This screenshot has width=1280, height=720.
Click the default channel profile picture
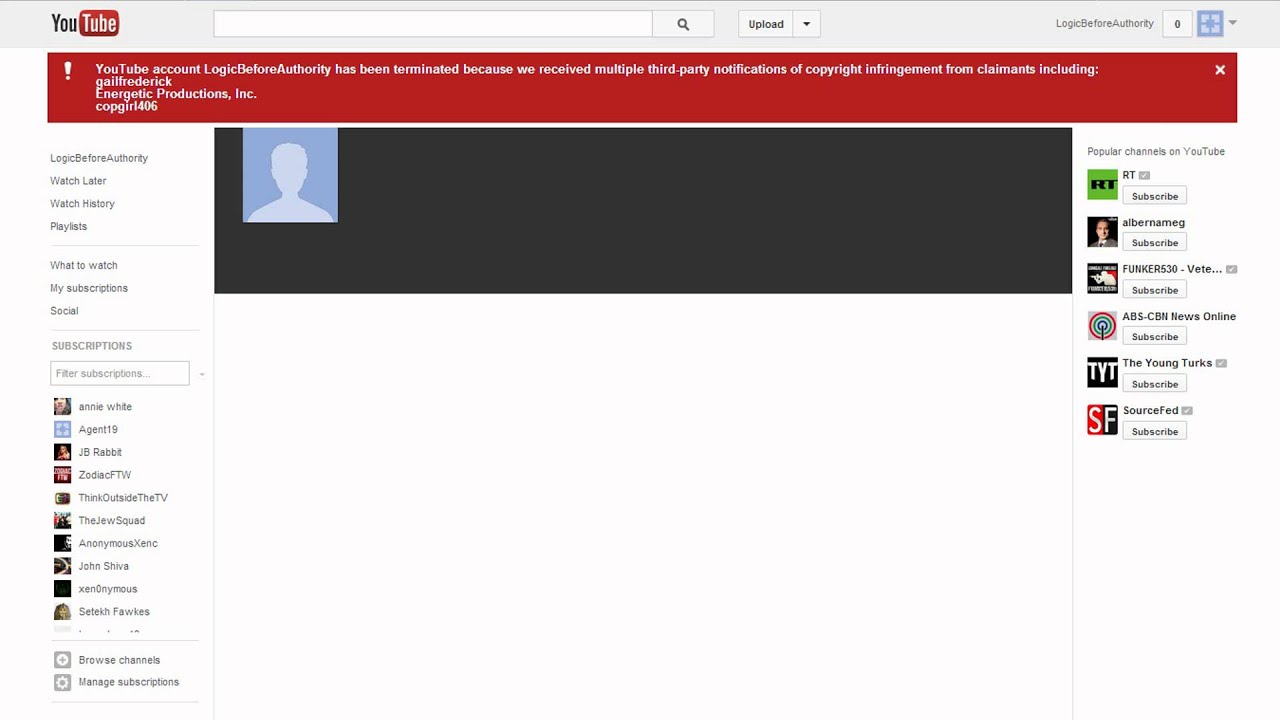click(x=290, y=175)
